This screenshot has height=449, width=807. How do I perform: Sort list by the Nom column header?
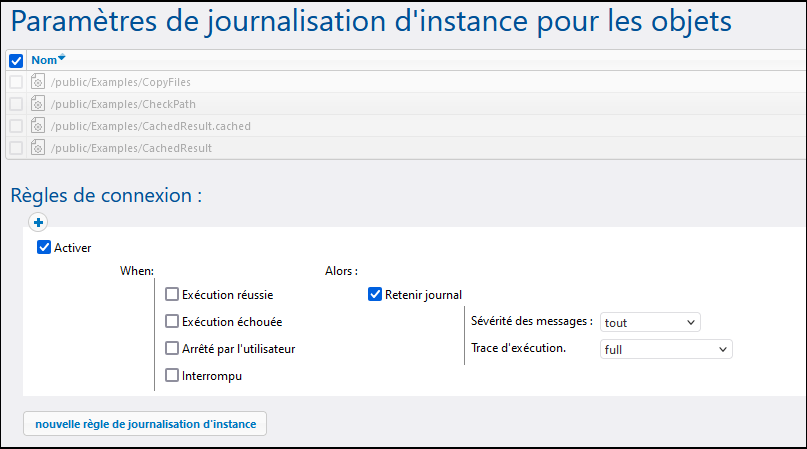[43, 60]
